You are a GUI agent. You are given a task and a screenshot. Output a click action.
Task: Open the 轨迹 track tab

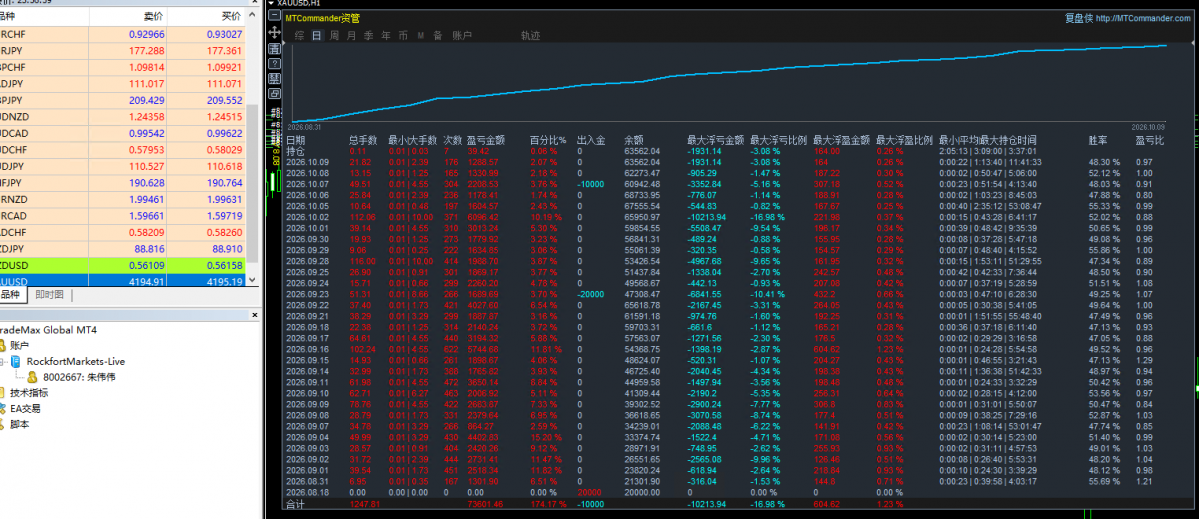pyautogui.click(x=530, y=36)
